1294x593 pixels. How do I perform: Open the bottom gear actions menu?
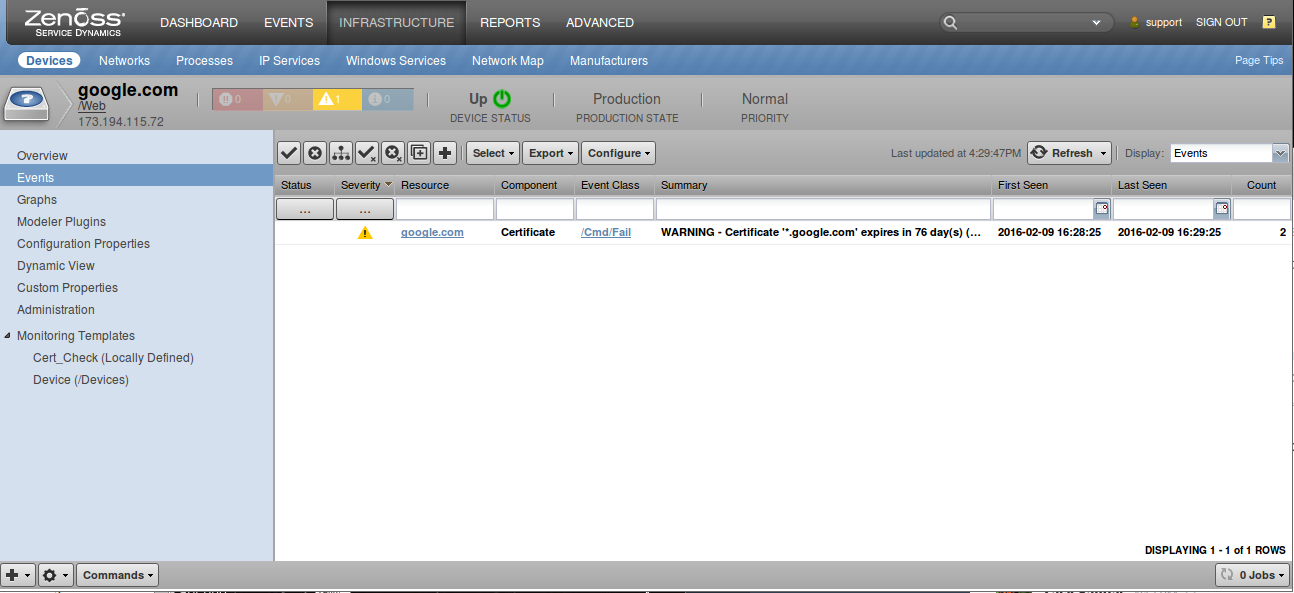click(55, 575)
